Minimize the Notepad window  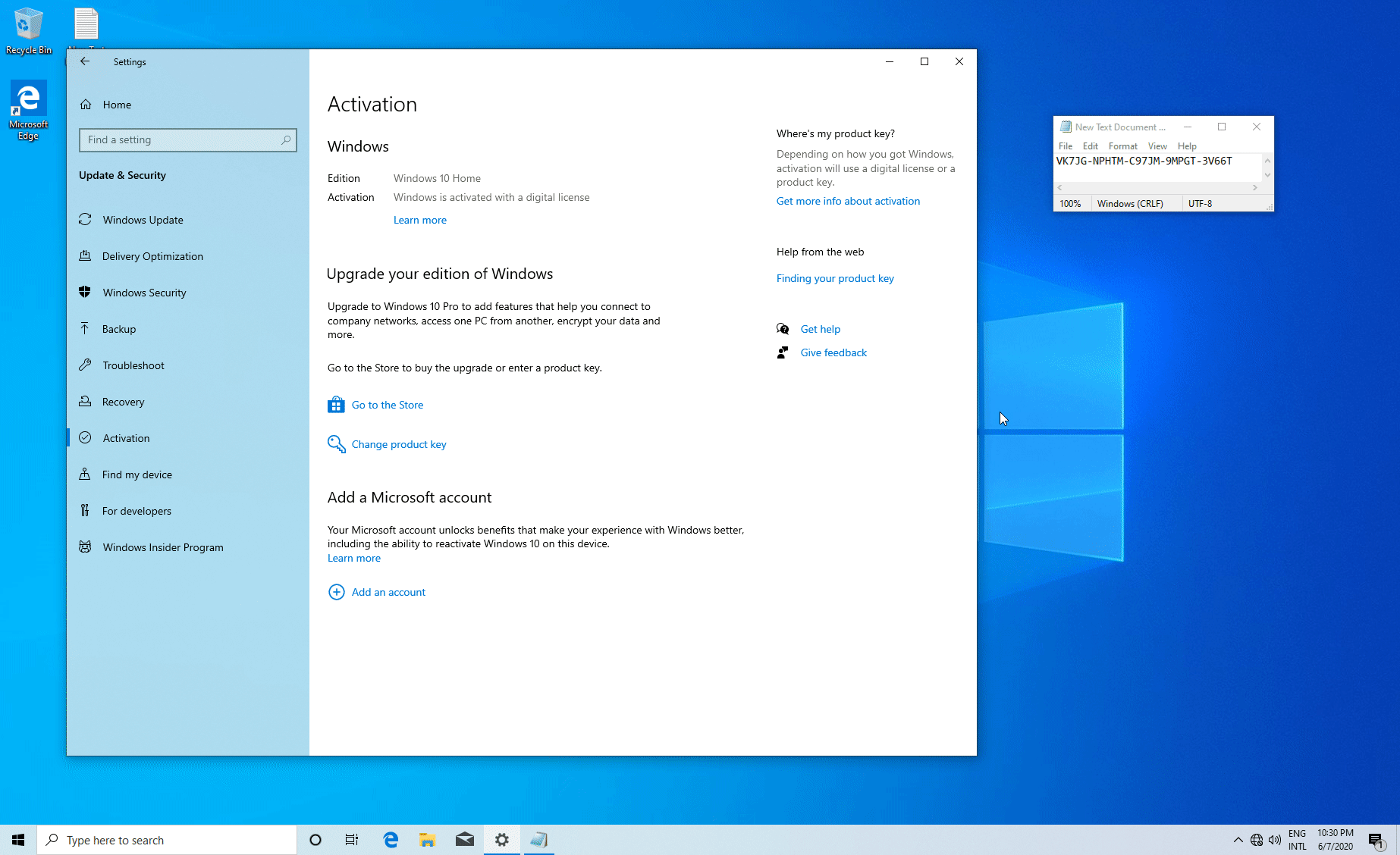[1188, 127]
